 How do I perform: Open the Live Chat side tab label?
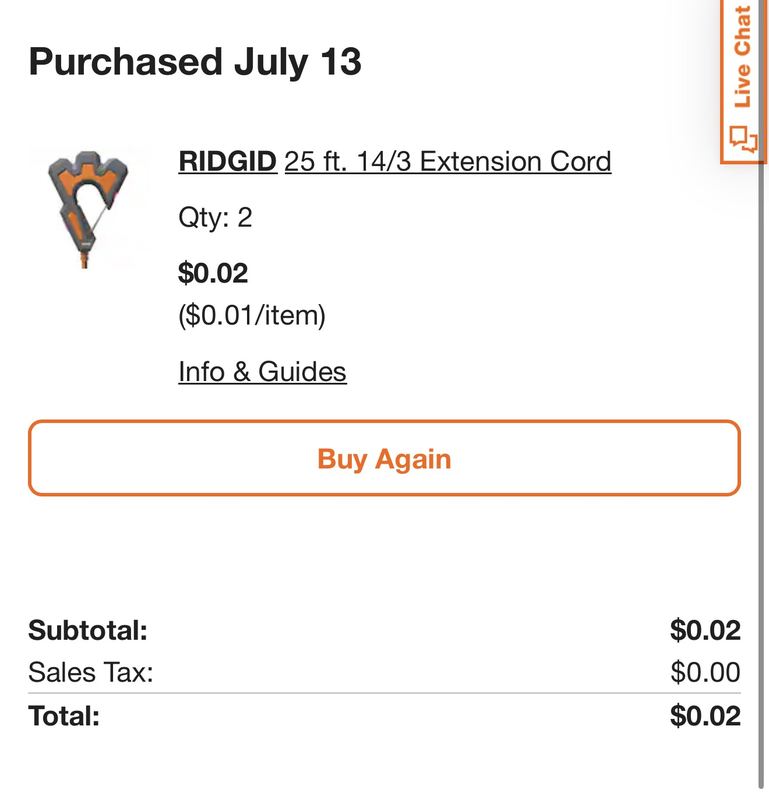click(x=743, y=57)
